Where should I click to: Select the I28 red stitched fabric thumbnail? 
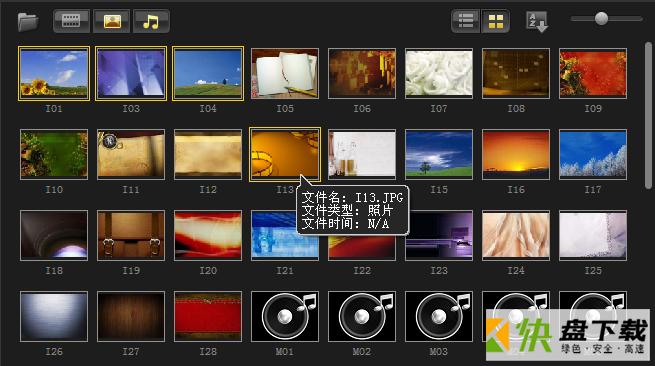[208, 317]
